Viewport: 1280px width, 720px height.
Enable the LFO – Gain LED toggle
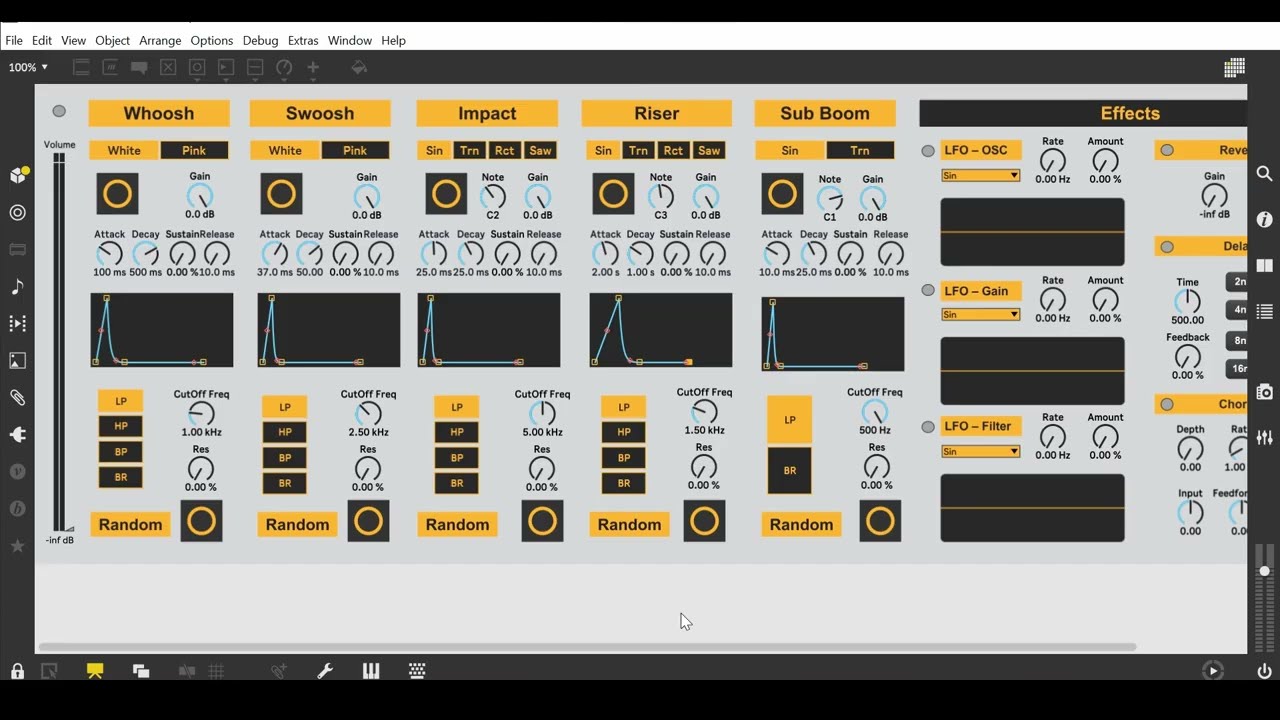pos(928,290)
